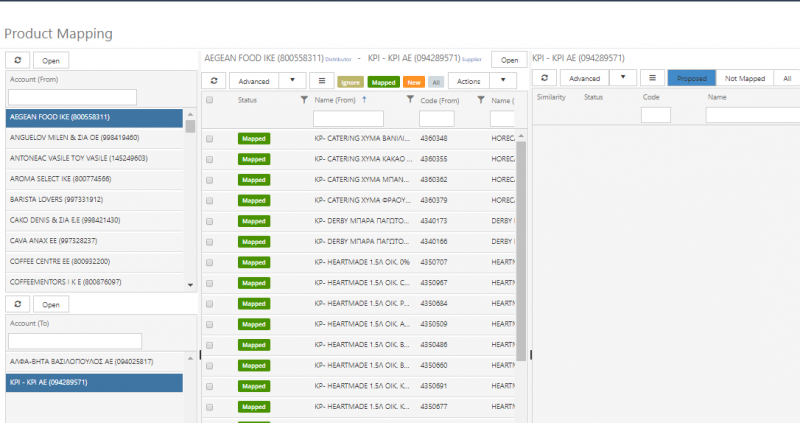
Task: Check the row with code 4360348
Action: pos(209,139)
